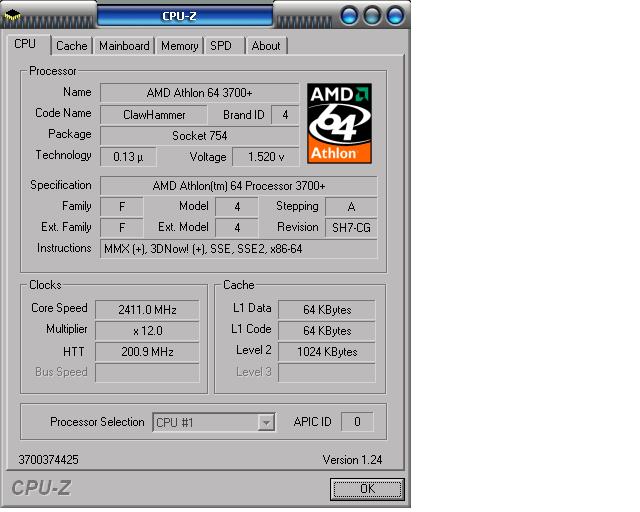This screenshot has height=512, width=640.
Task: Click the L1 Data value 64 KBytes
Action: tap(327, 310)
